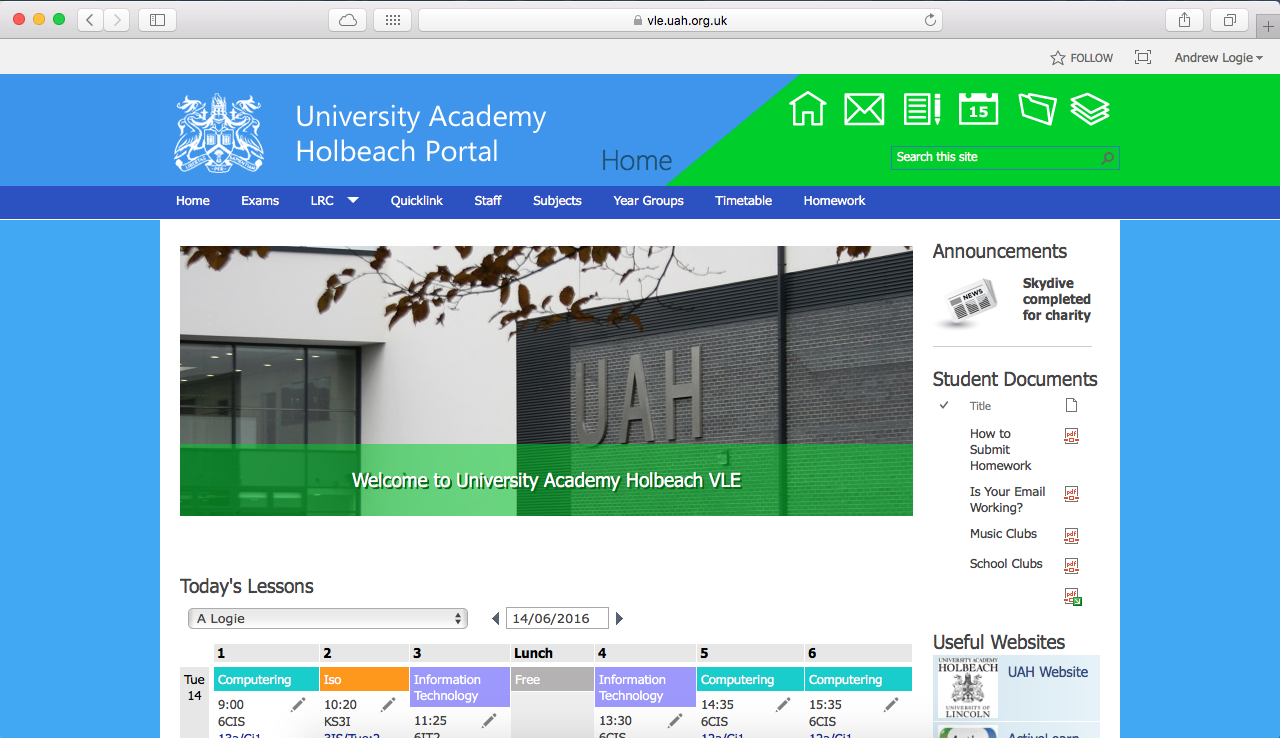Select the period 2 Iso lesson block
The width and height of the screenshot is (1280, 738).
[364, 679]
